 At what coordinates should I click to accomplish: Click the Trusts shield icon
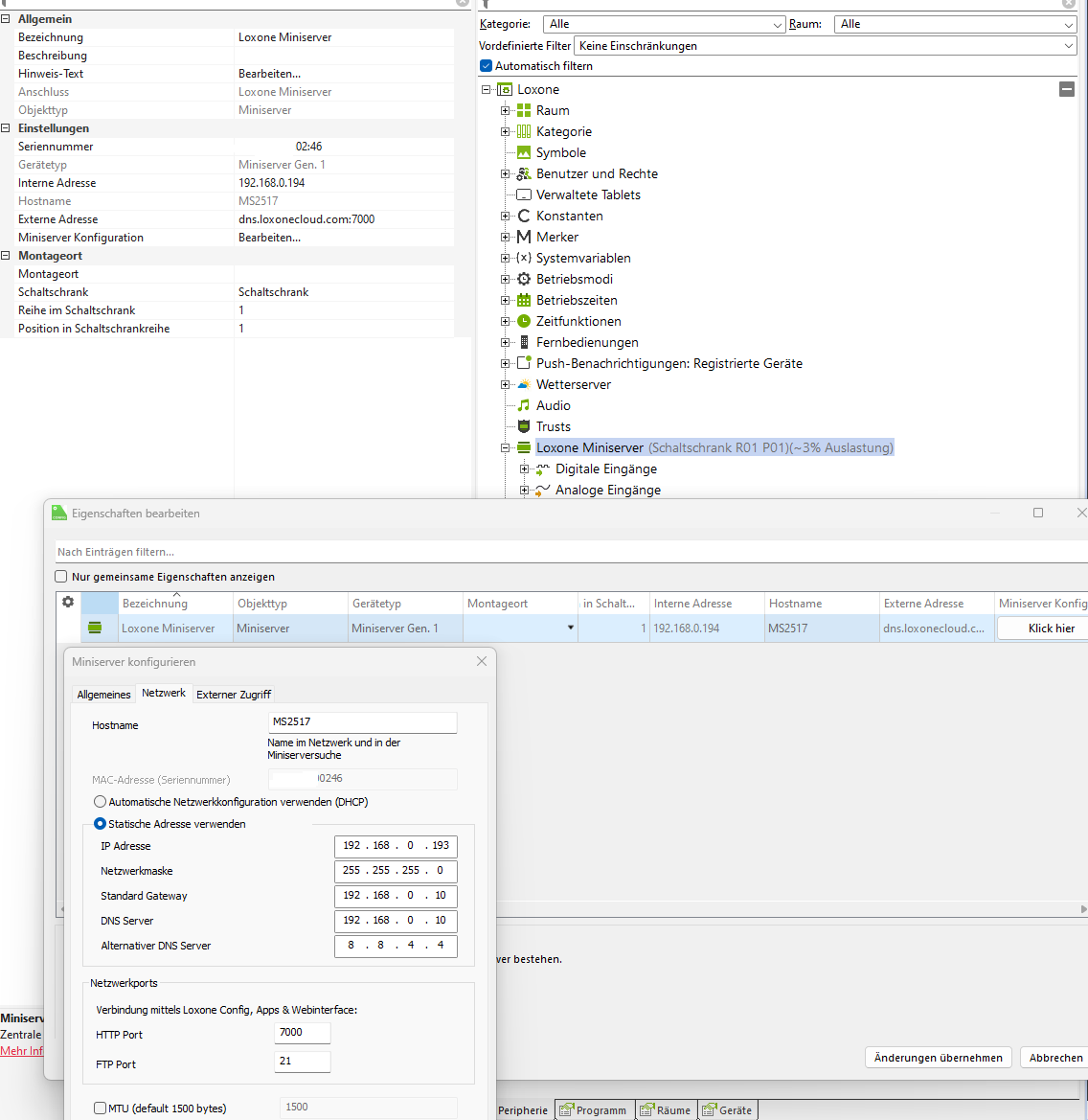coord(524,426)
